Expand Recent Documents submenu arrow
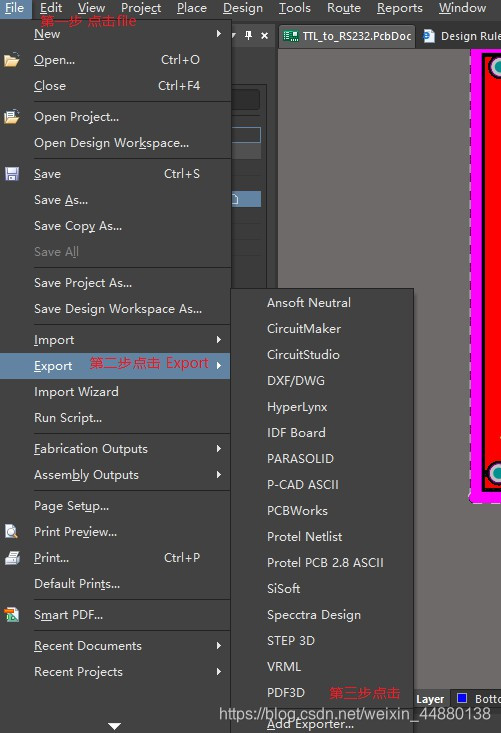Viewport: 501px width, 733px height. click(x=219, y=646)
